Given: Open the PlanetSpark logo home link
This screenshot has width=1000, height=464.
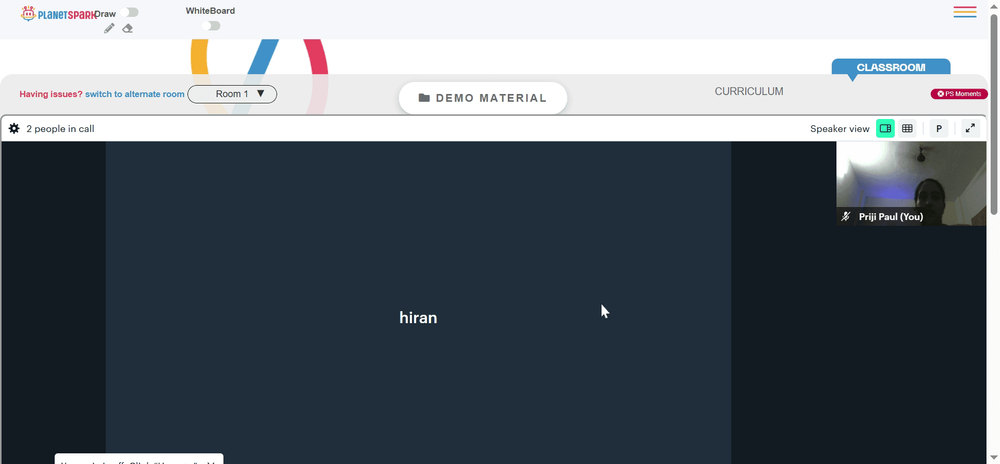Looking at the screenshot, I should point(57,13).
